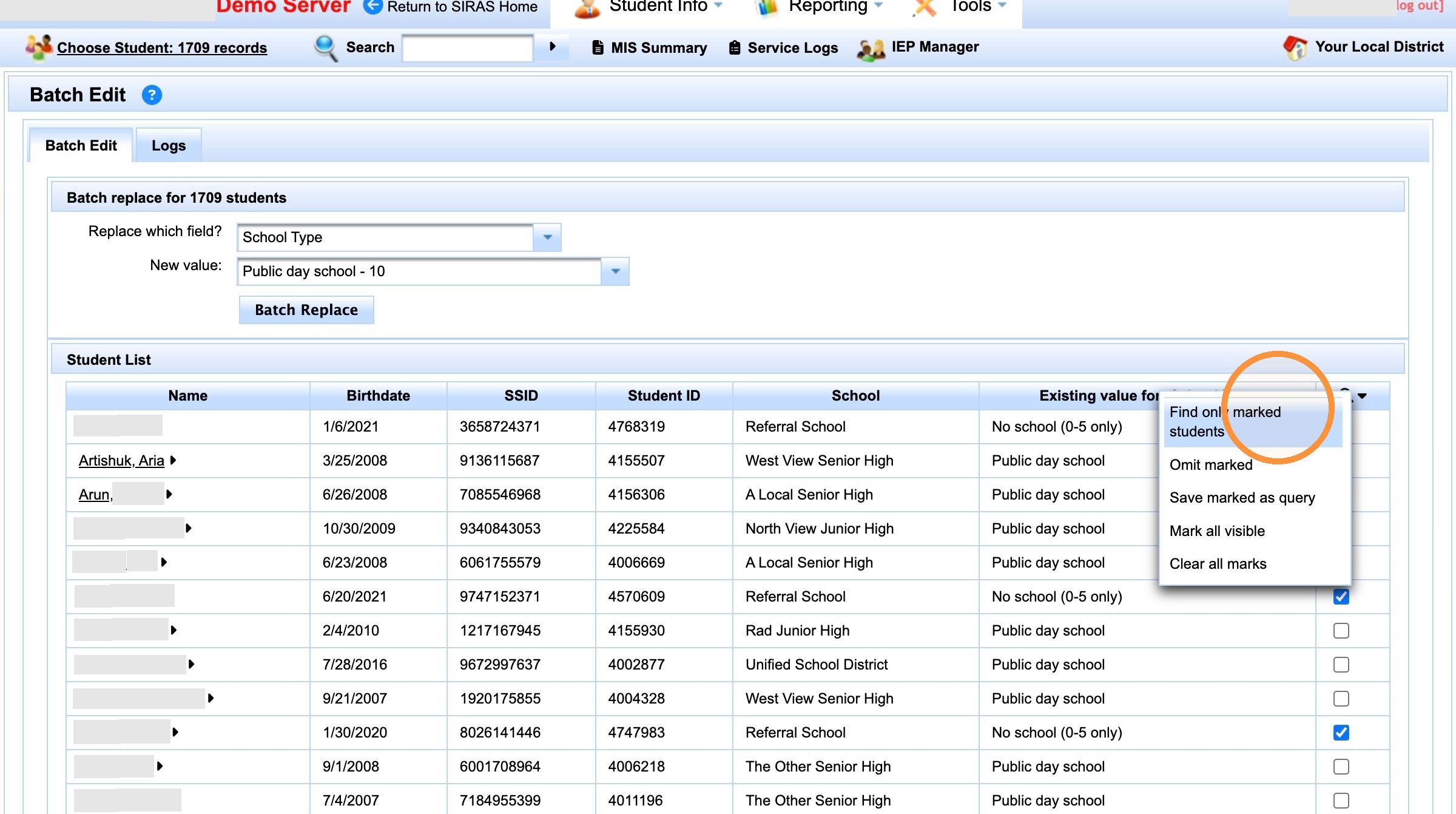Viewport: 1456px width, 814px height.
Task: Click the Student Info person icon
Action: 587,8
